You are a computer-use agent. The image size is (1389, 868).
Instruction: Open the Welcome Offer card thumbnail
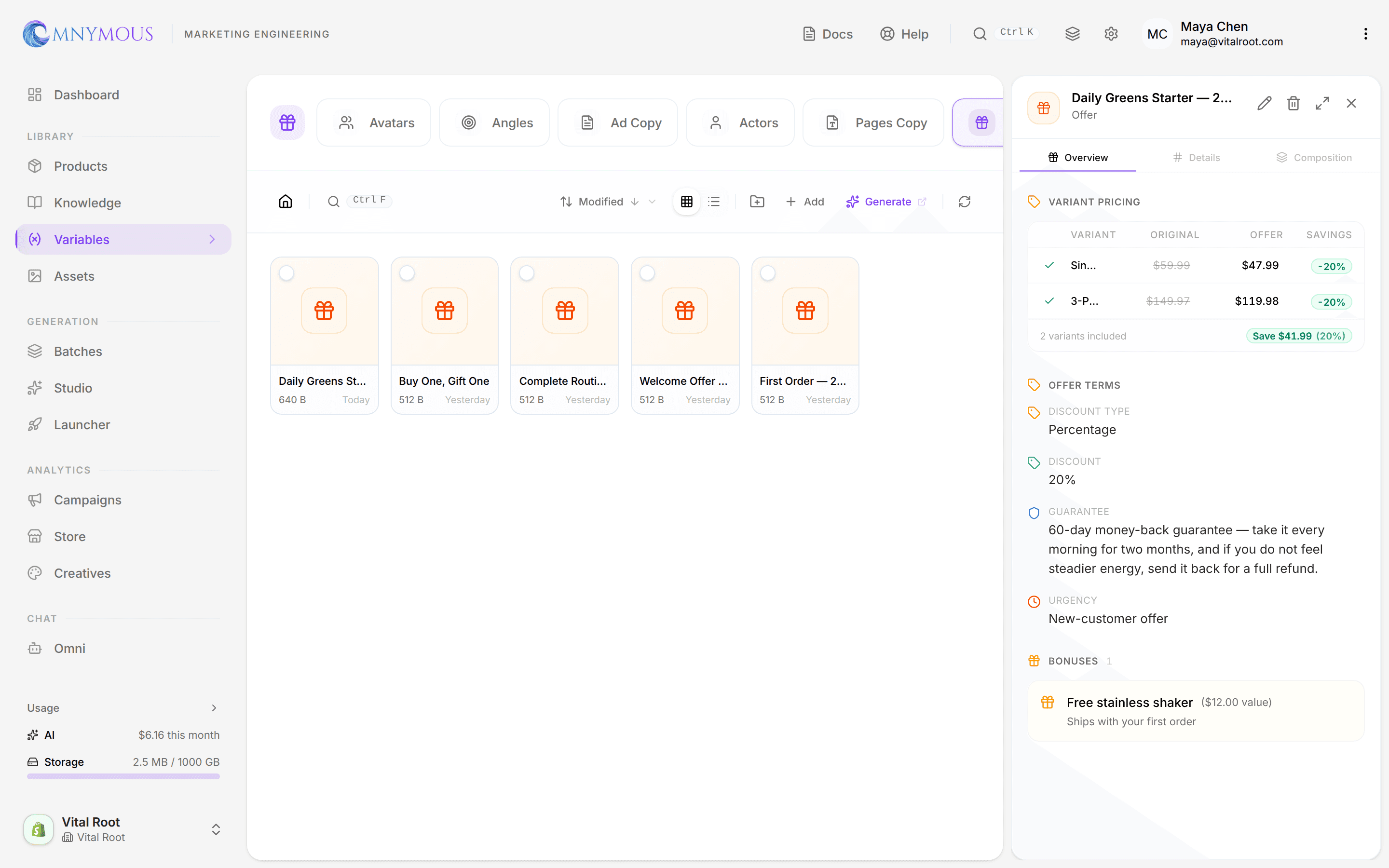pos(685,311)
